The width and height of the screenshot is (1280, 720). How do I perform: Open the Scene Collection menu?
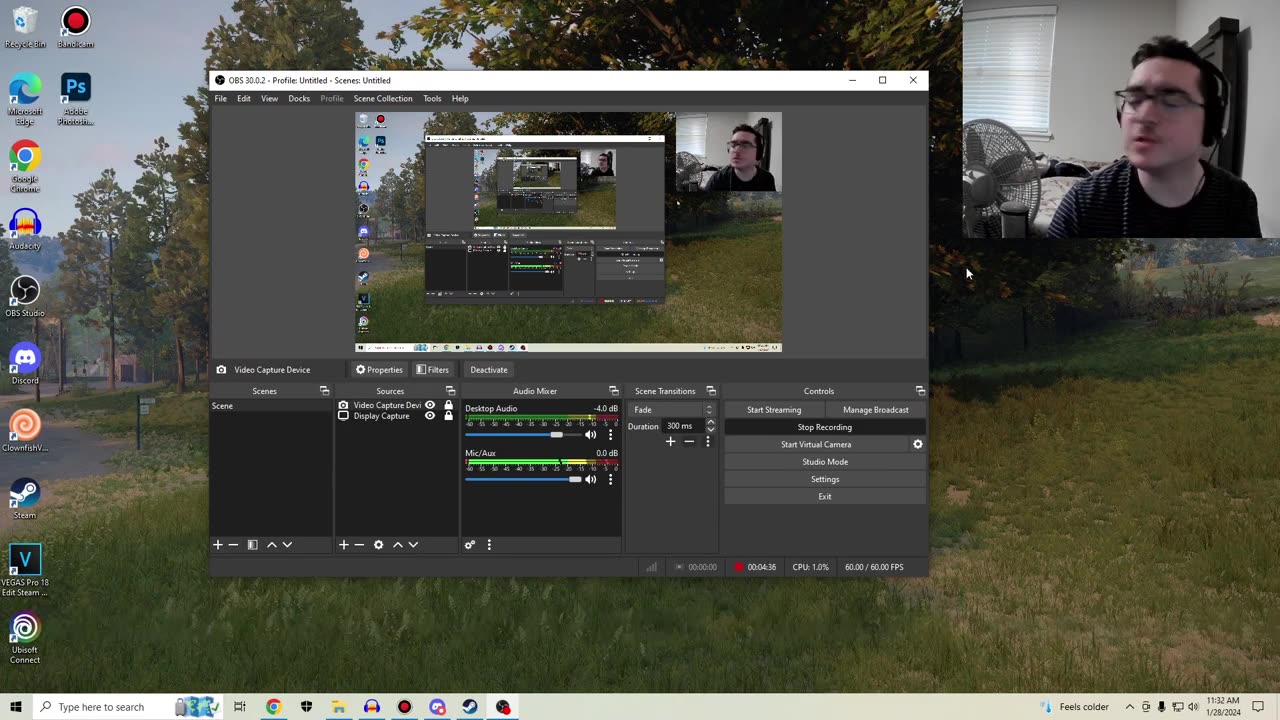pyautogui.click(x=382, y=99)
